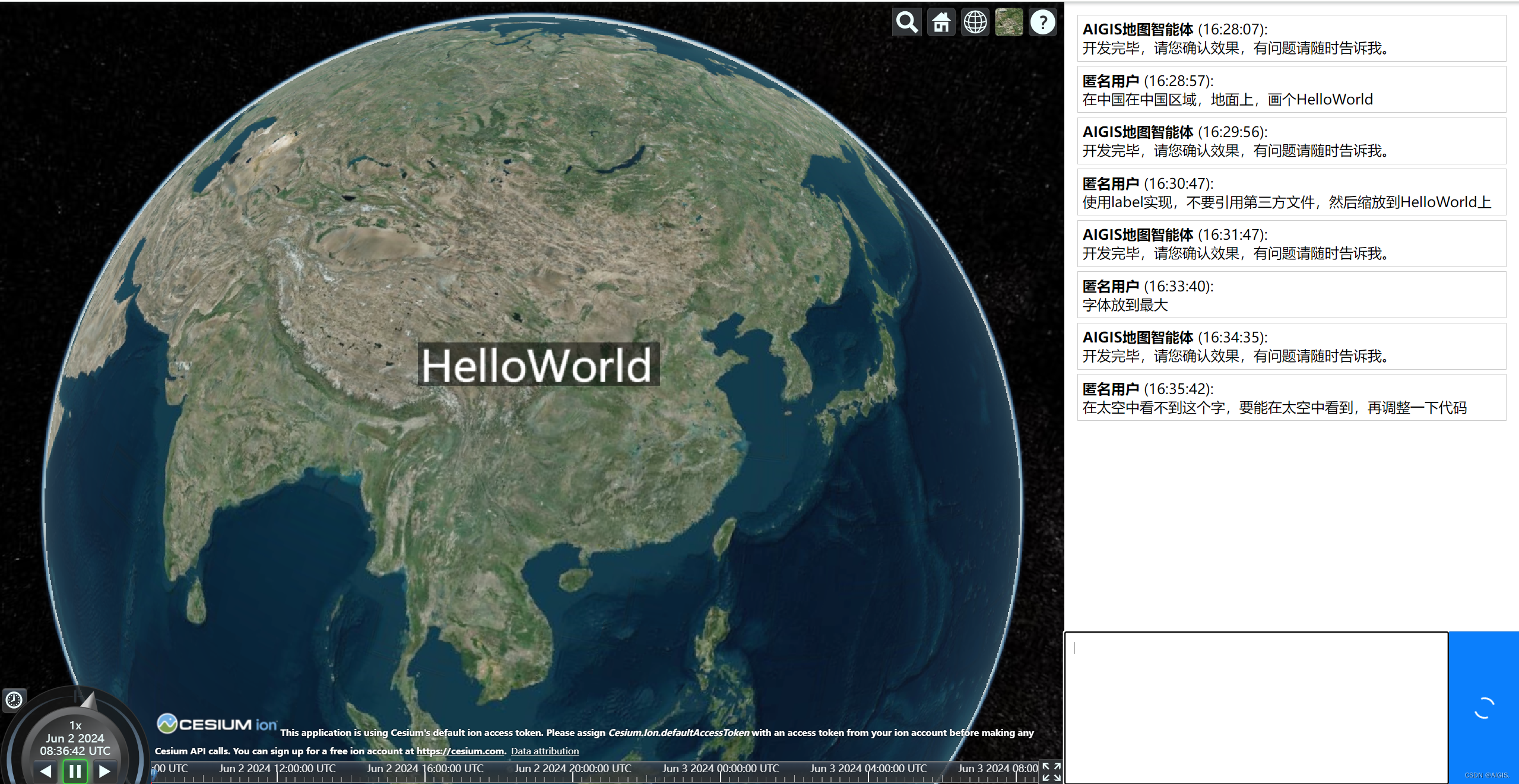This screenshot has width=1519, height=784.
Task: Select the 匿名用户 (16:30:47) header
Action: point(1148,183)
